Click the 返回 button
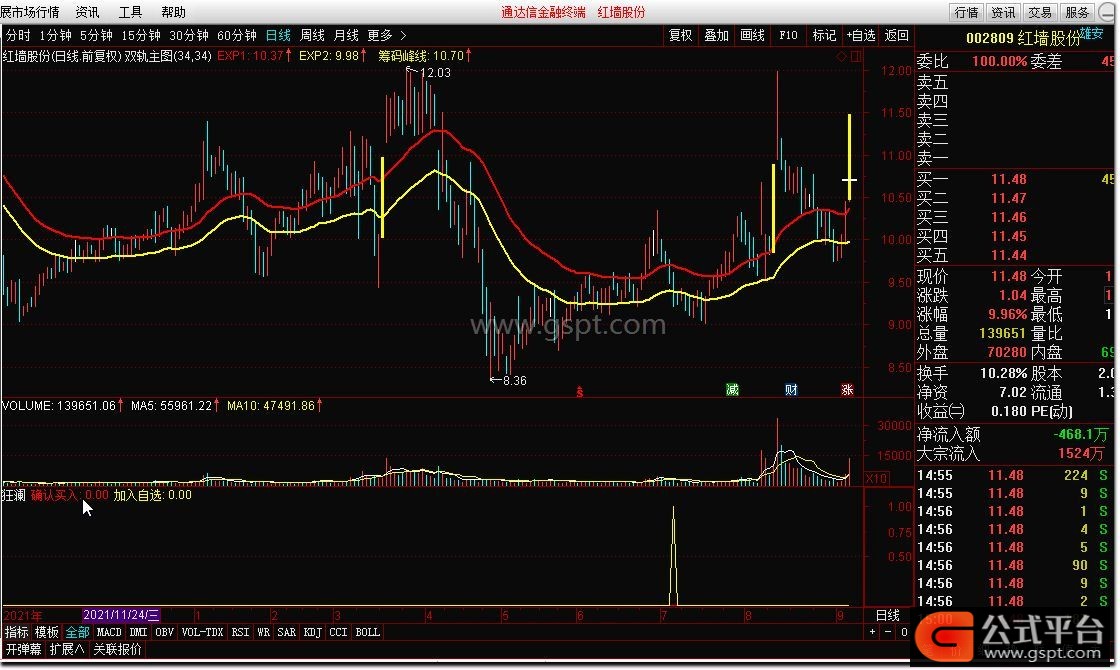This screenshot has width=1120, height=670. click(x=896, y=35)
